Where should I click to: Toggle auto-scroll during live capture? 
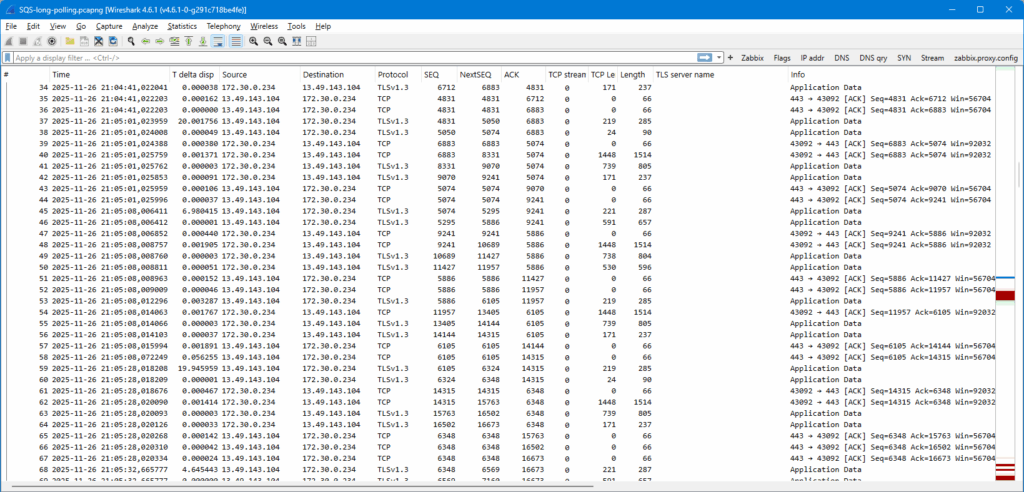[x=218, y=42]
